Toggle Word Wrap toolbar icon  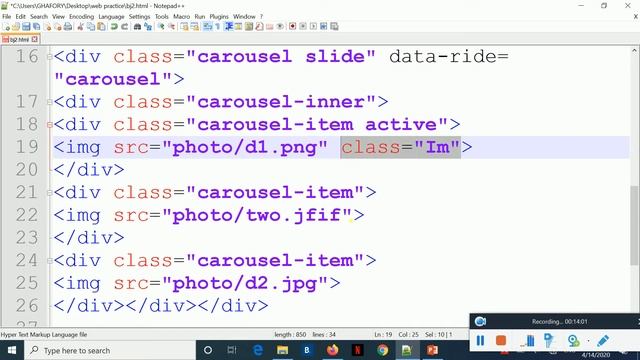tap(207, 27)
